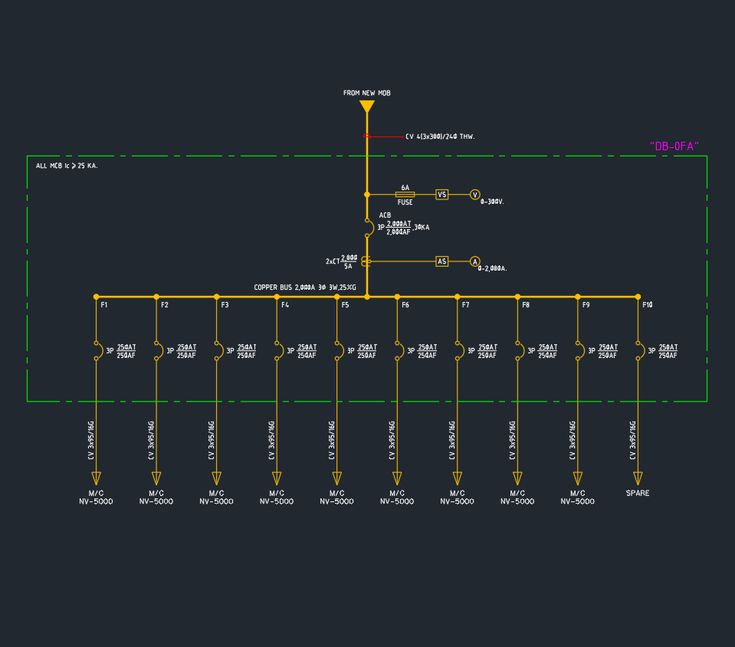Select the F2 feeder breaker symbol

click(158, 351)
